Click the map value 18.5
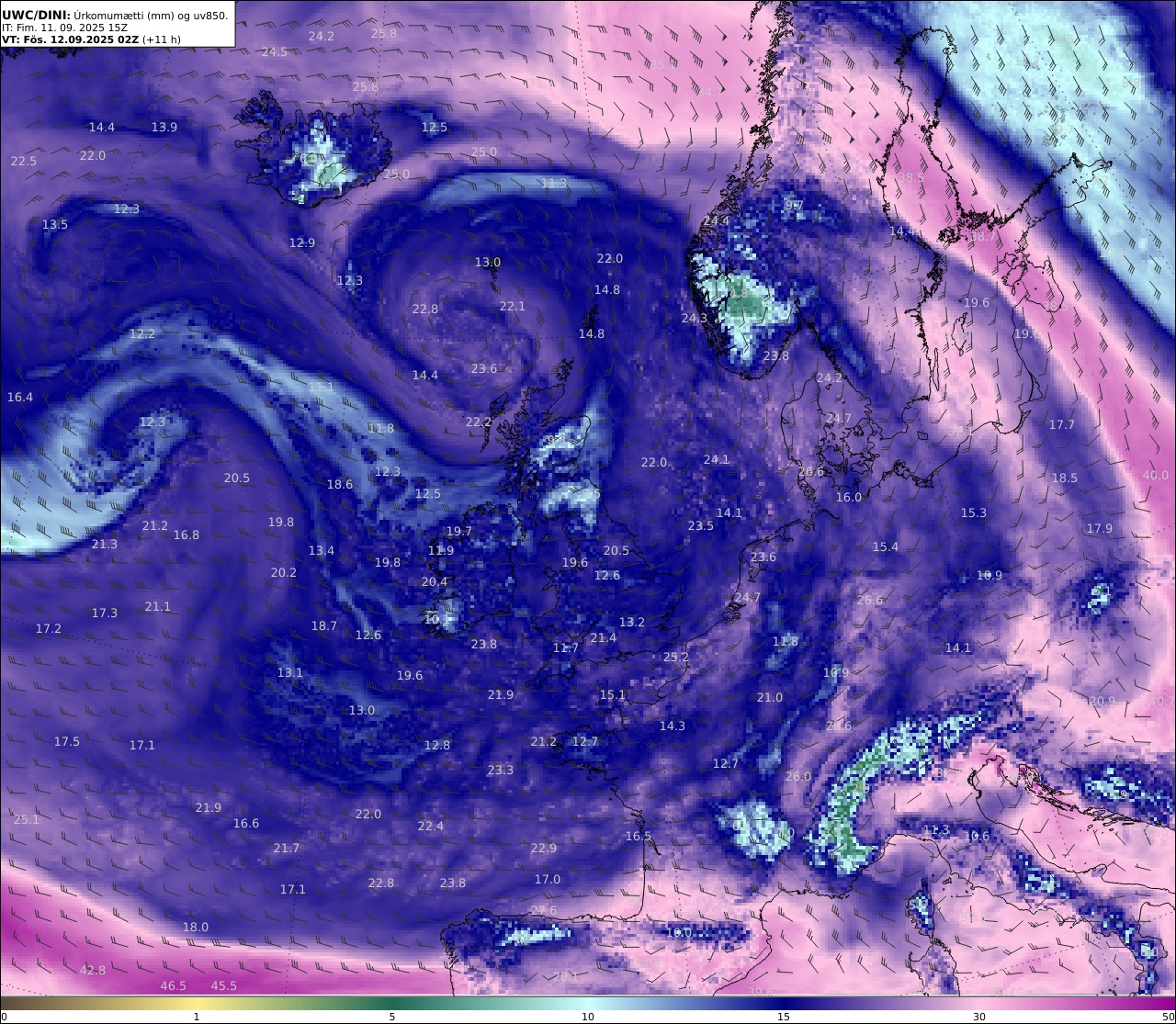Screen dimensions: 1176x1024 1064,478
